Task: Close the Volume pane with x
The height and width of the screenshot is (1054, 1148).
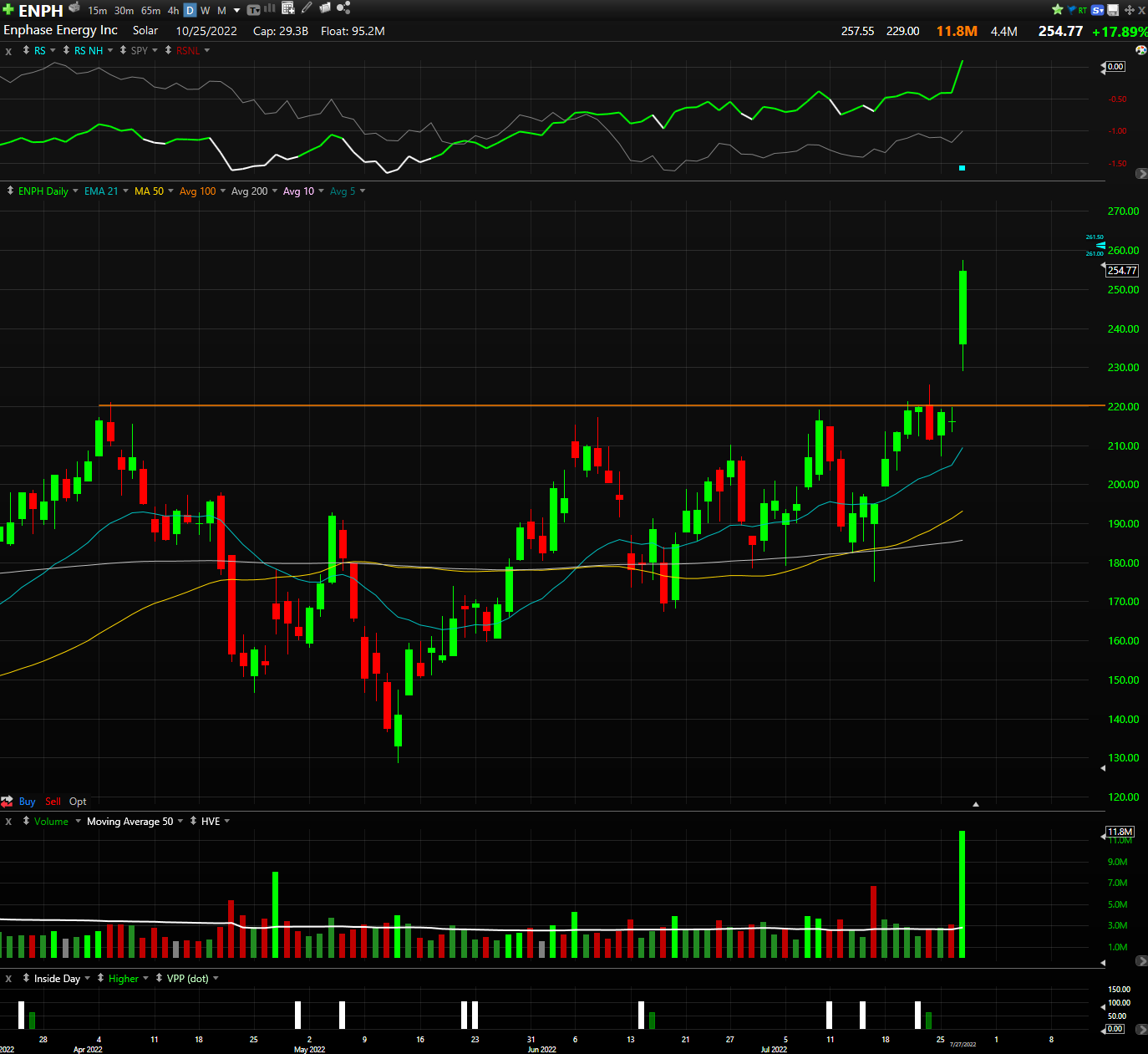Action: tap(8, 822)
